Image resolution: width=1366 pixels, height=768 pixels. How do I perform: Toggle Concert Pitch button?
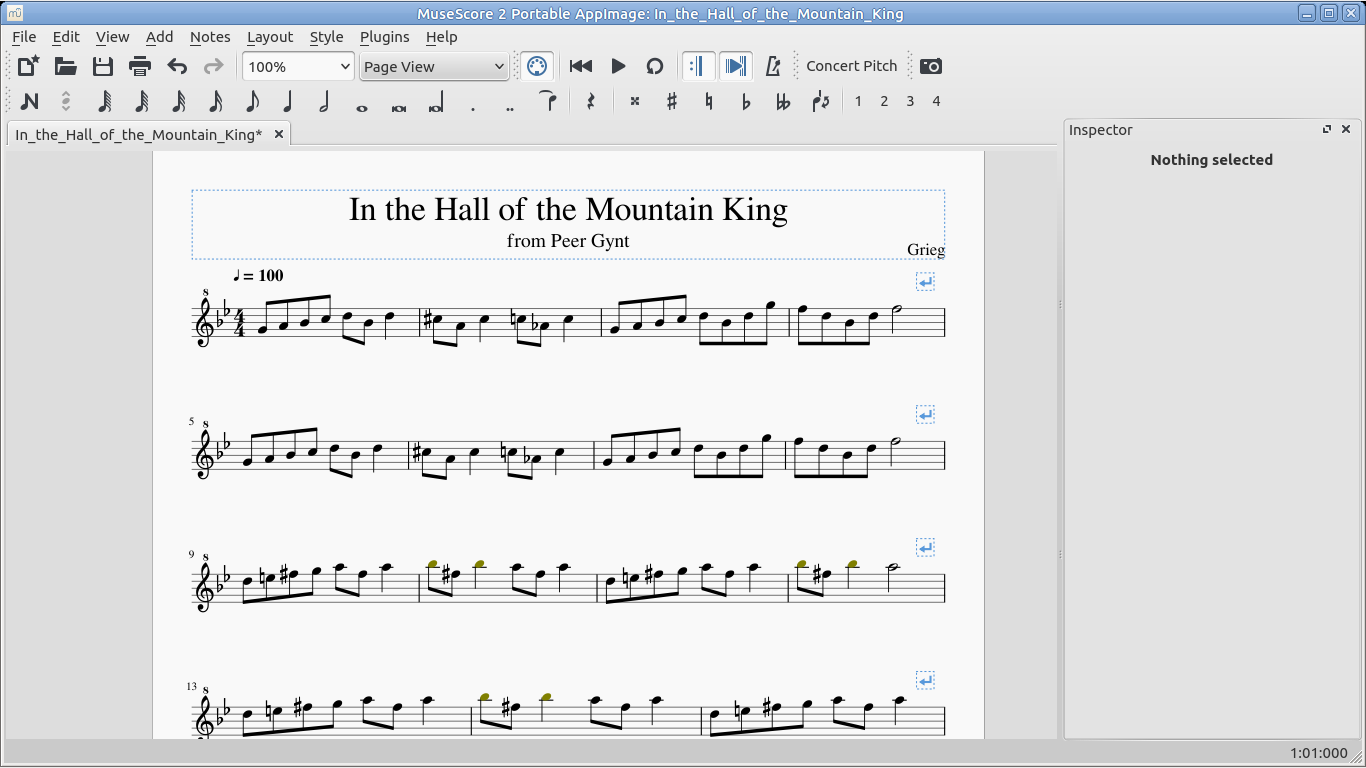pos(852,66)
